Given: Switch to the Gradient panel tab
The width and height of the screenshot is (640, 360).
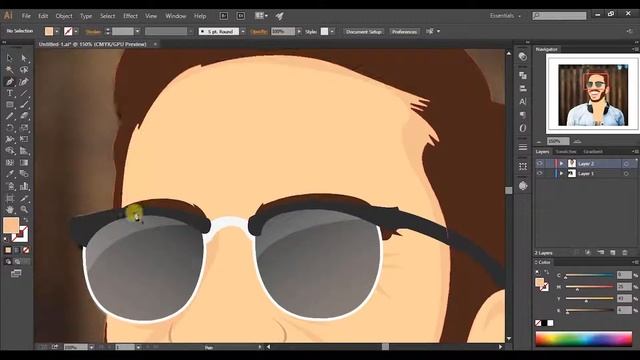Looking at the screenshot, I should [x=593, y=151].
